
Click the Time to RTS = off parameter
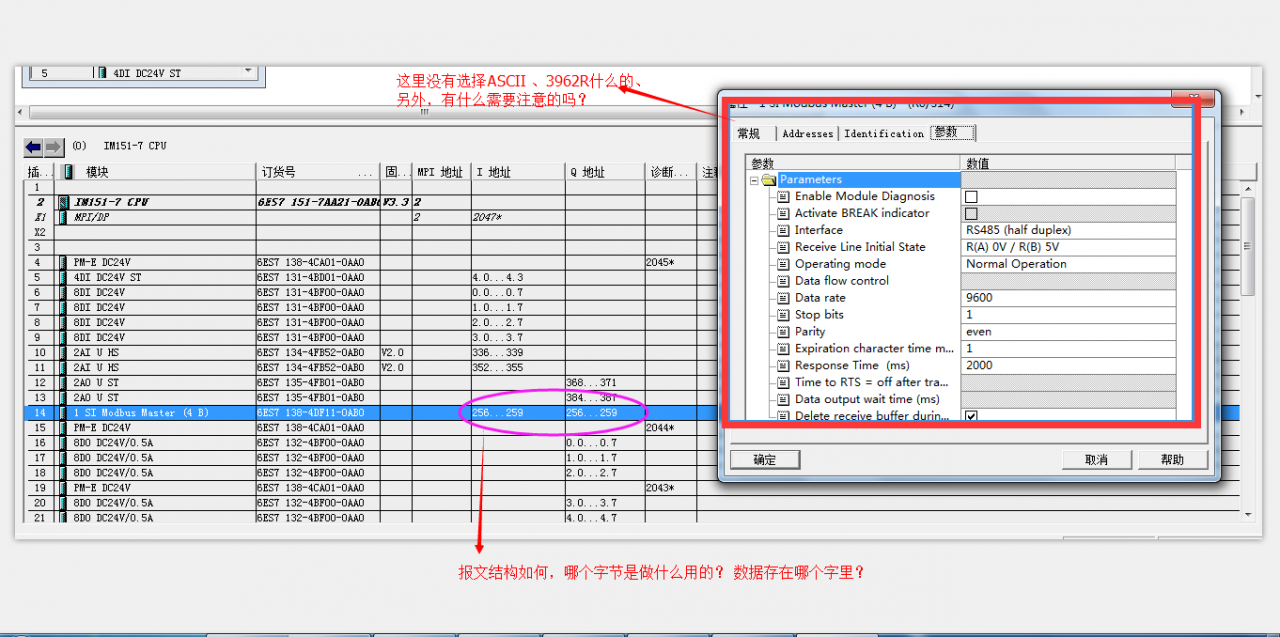(871, 382)
